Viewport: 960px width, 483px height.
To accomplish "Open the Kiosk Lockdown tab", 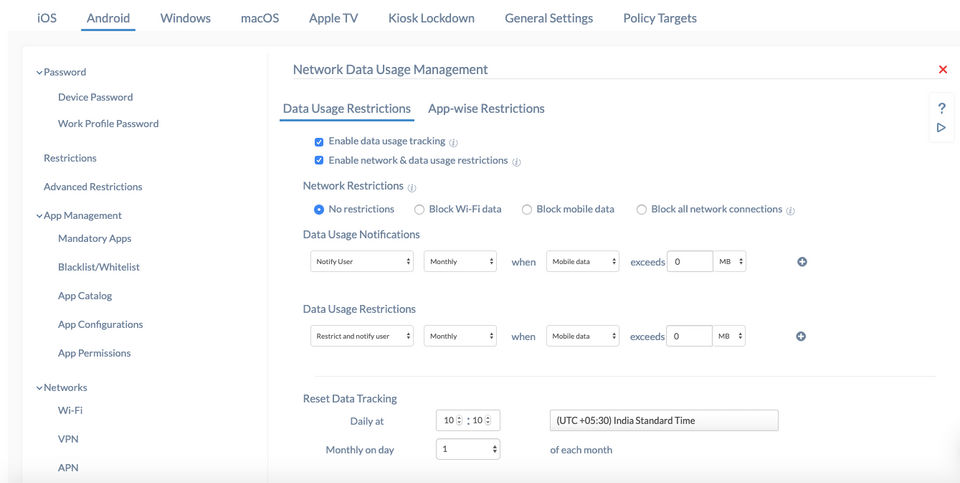I will (432, 18).
